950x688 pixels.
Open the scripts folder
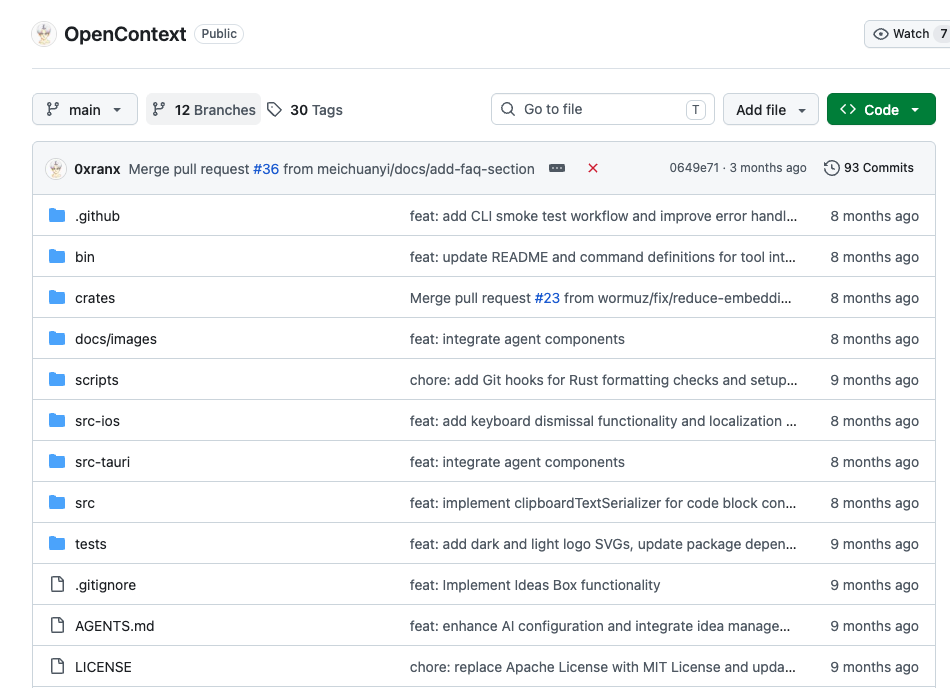pos(97,380)
